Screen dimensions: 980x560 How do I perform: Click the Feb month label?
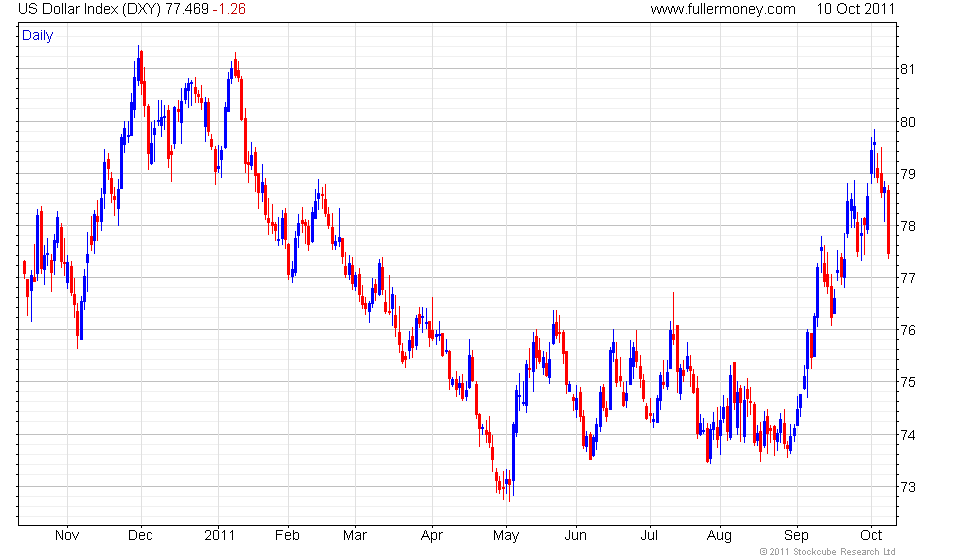(288, 536)
